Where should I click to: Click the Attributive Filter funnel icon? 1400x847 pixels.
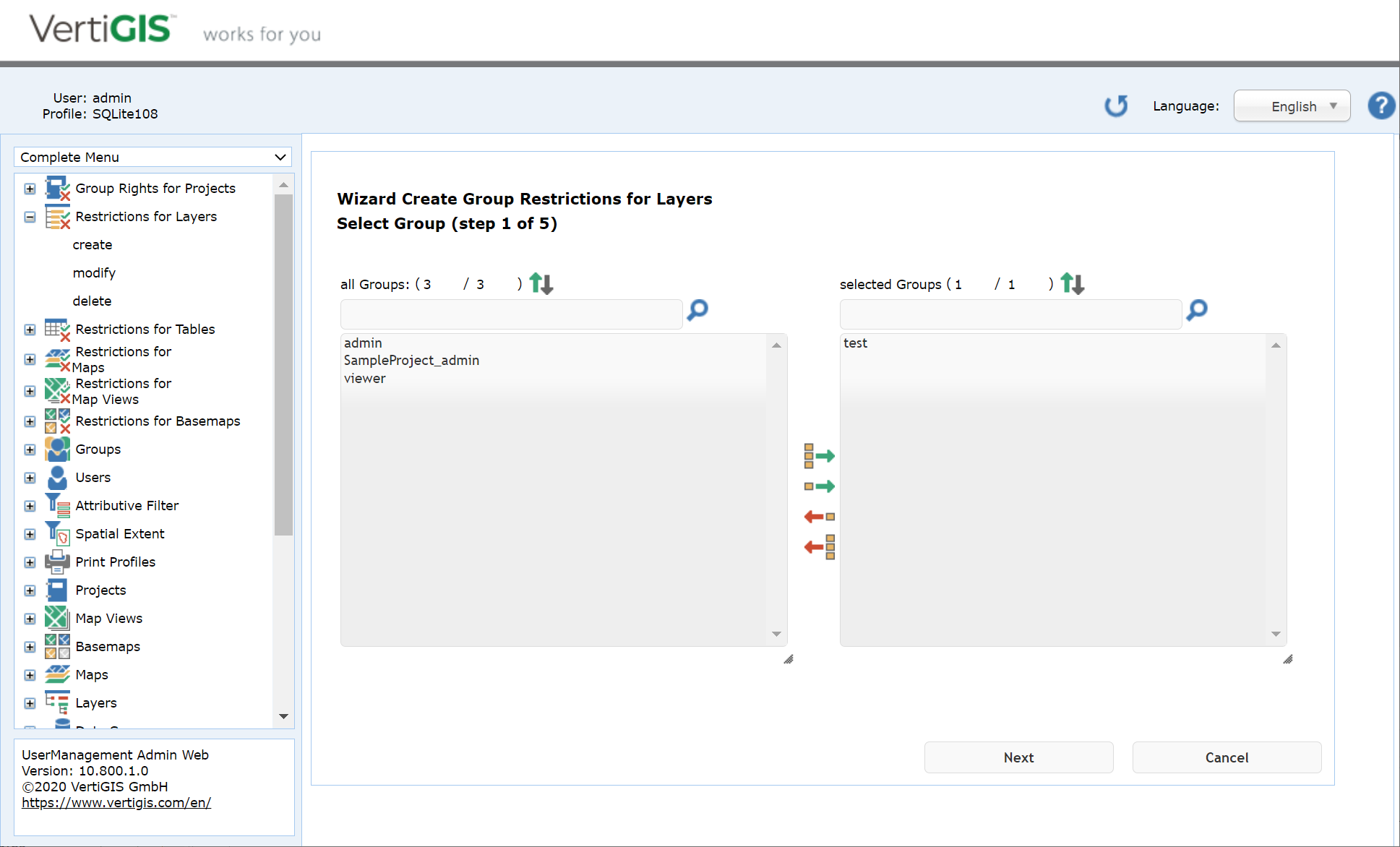click(x=56, y=505)
